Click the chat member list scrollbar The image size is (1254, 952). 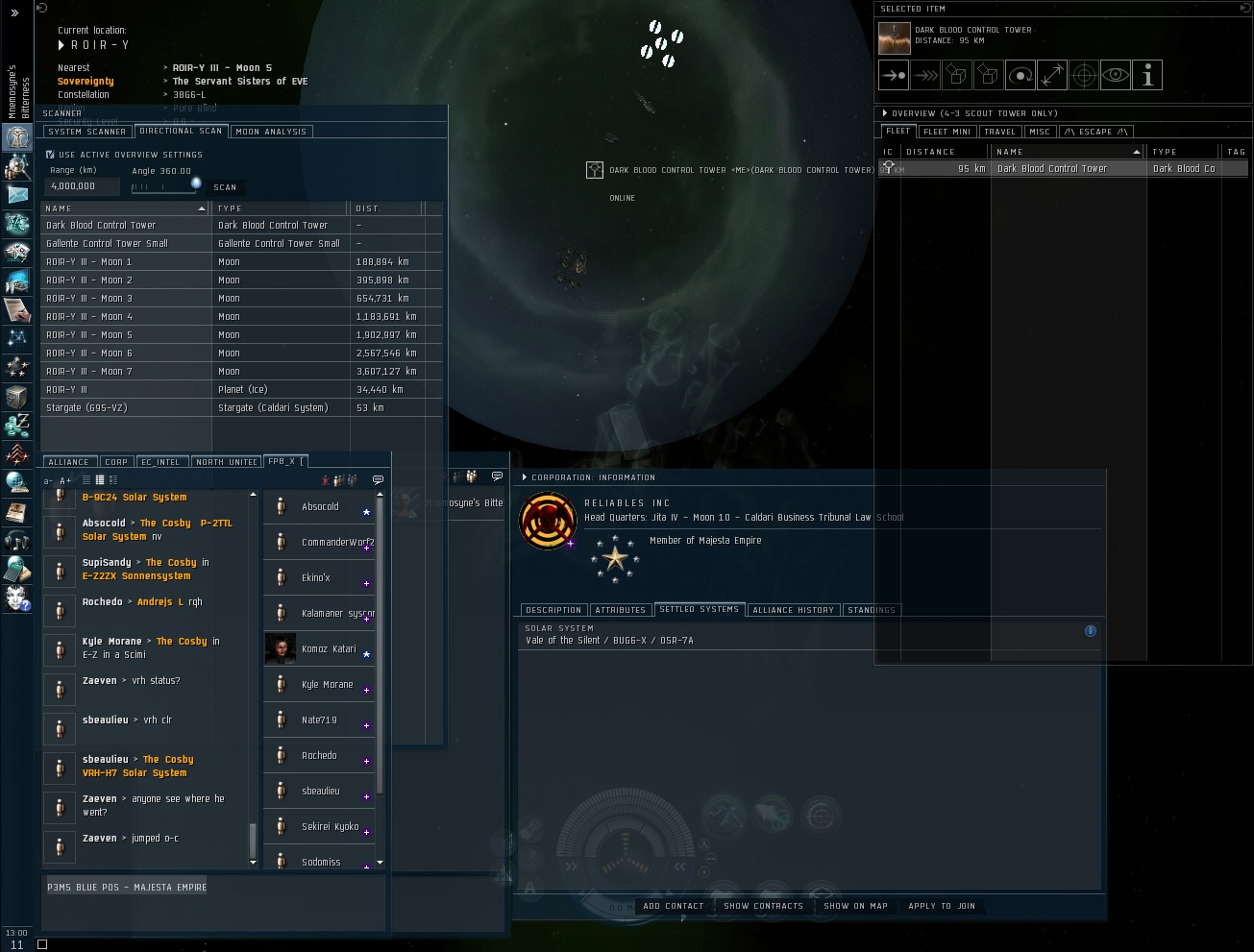pyautogui.click(x=380, y=644)
